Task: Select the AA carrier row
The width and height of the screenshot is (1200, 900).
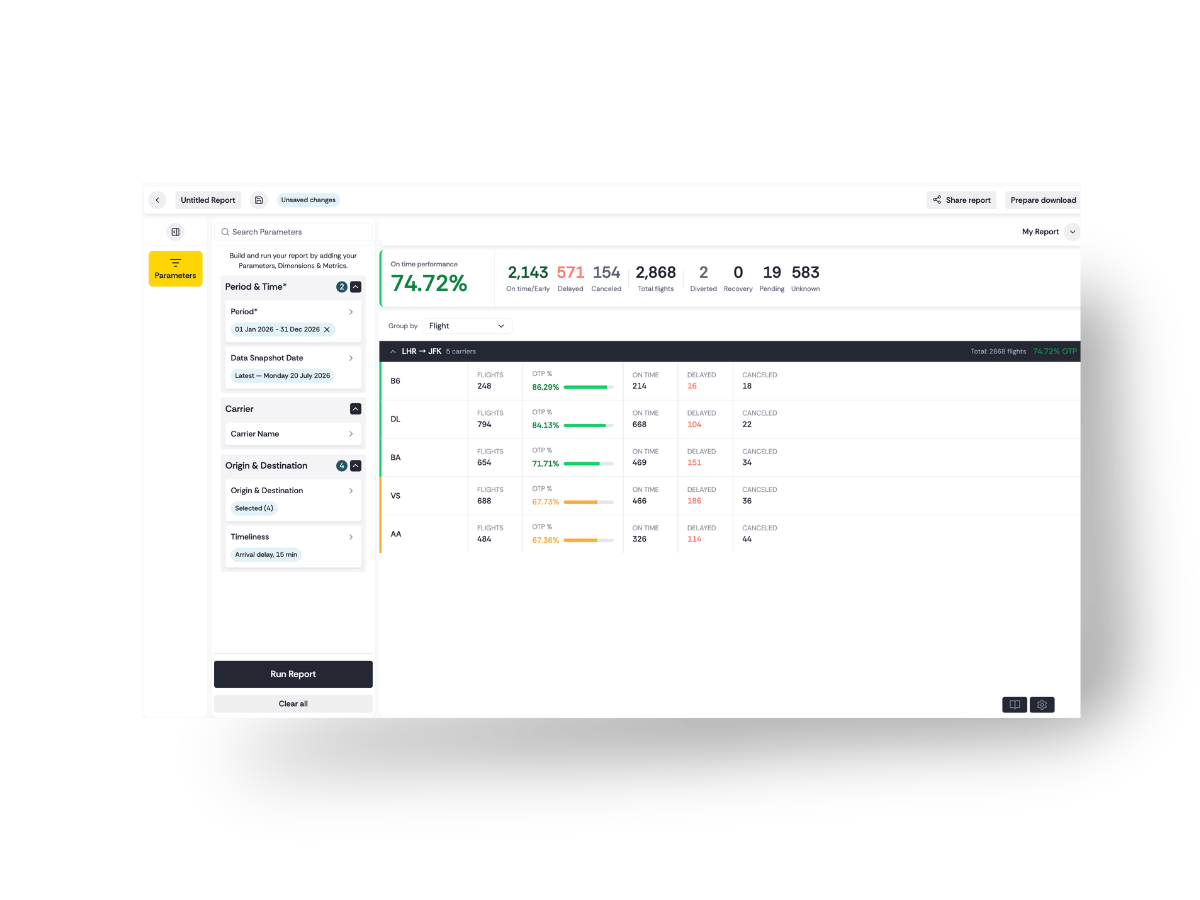Action: (730, 534)
